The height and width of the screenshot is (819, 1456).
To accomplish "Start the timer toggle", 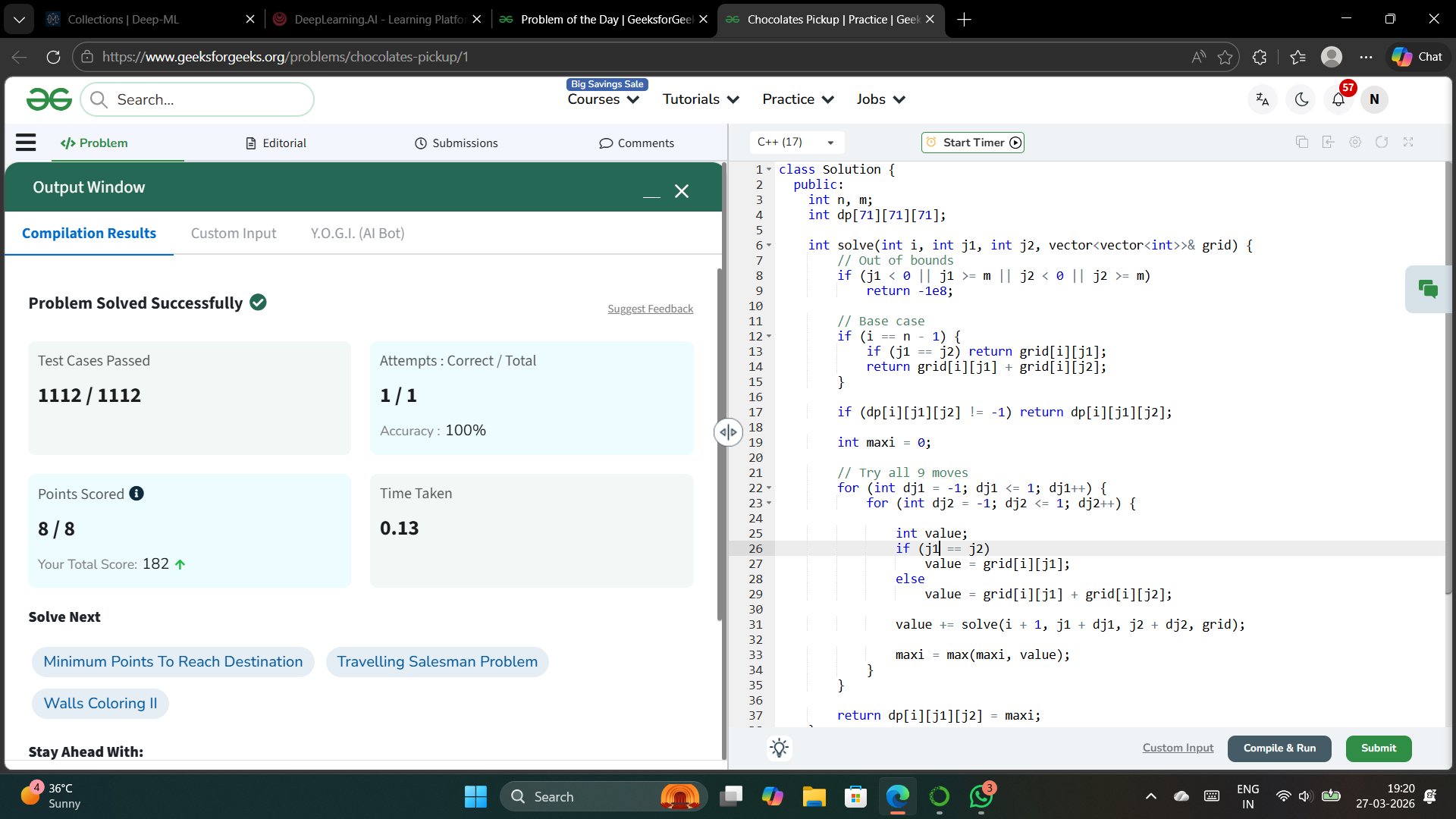I will coord(973,143).
